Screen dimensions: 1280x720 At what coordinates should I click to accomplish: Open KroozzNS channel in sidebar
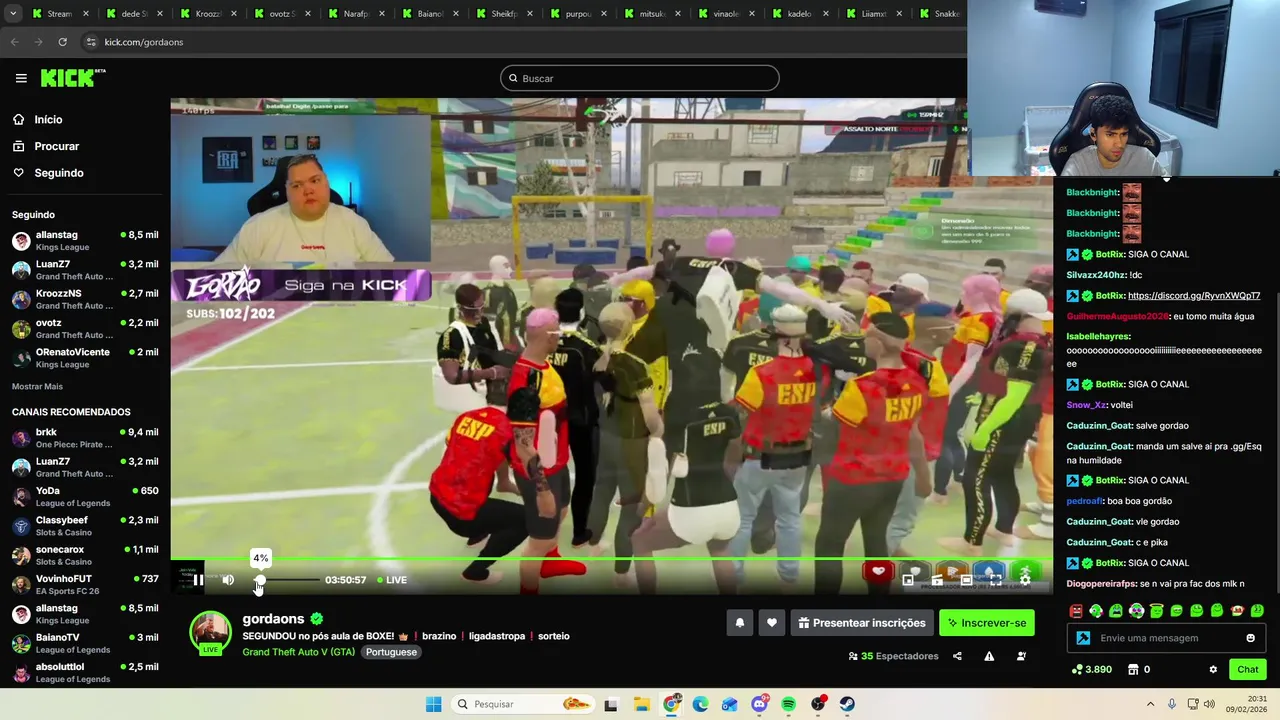pyautogui.click(x=85, y=299)
